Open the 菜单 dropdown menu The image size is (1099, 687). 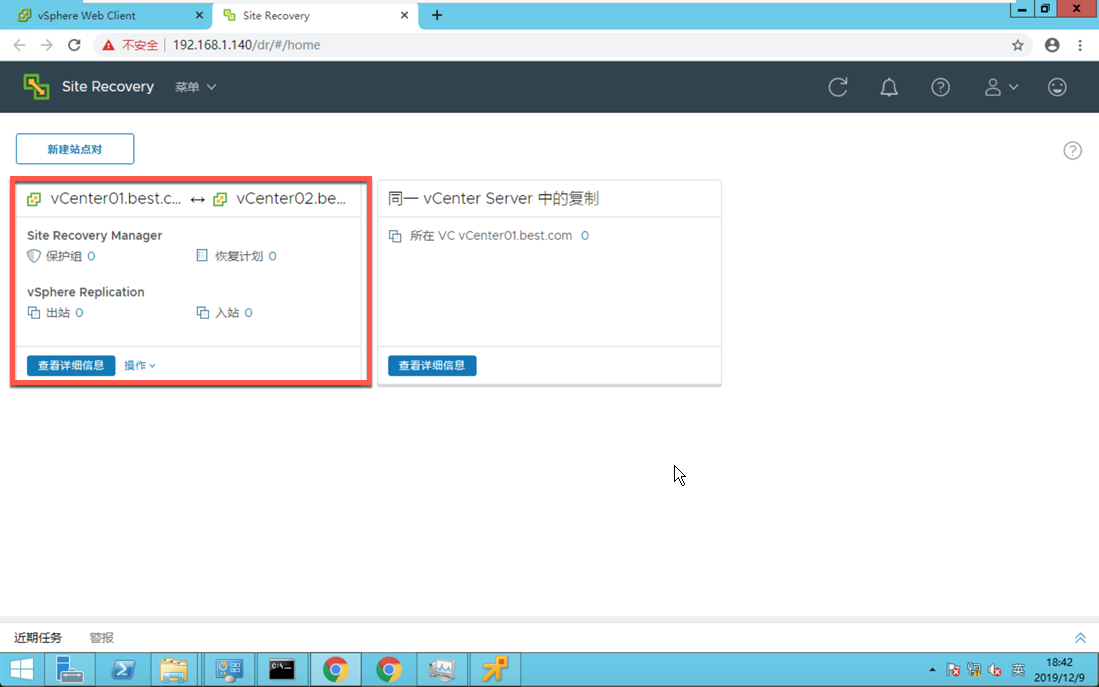[195, 87]
